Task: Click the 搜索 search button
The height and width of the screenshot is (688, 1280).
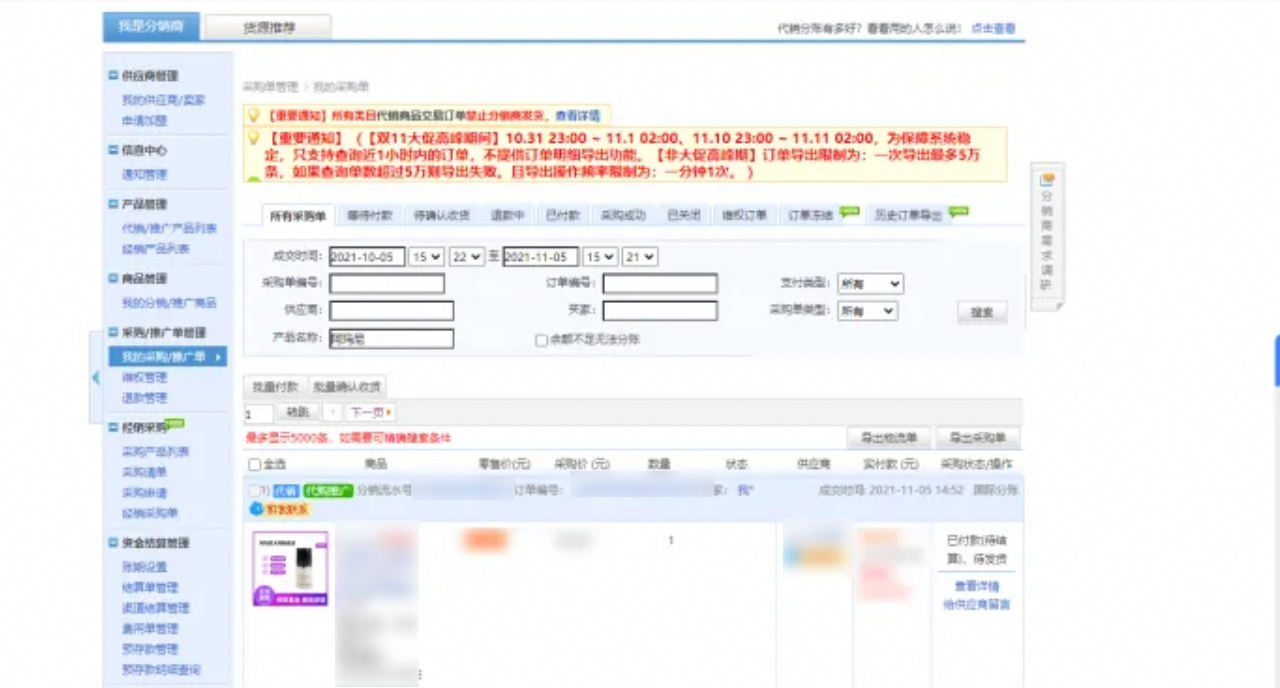Action: pos(982,312)
